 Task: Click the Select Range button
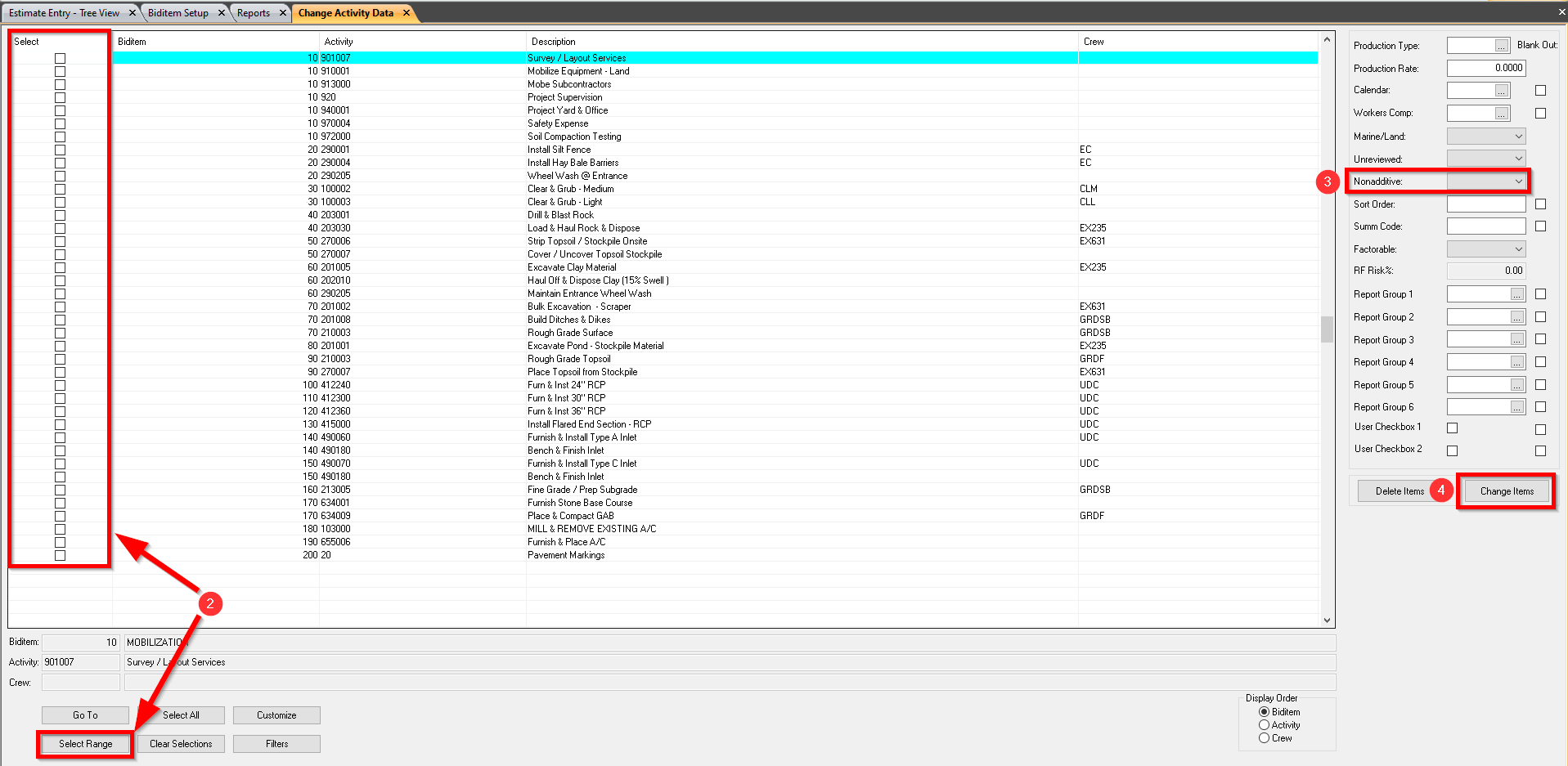click(86, 744)
